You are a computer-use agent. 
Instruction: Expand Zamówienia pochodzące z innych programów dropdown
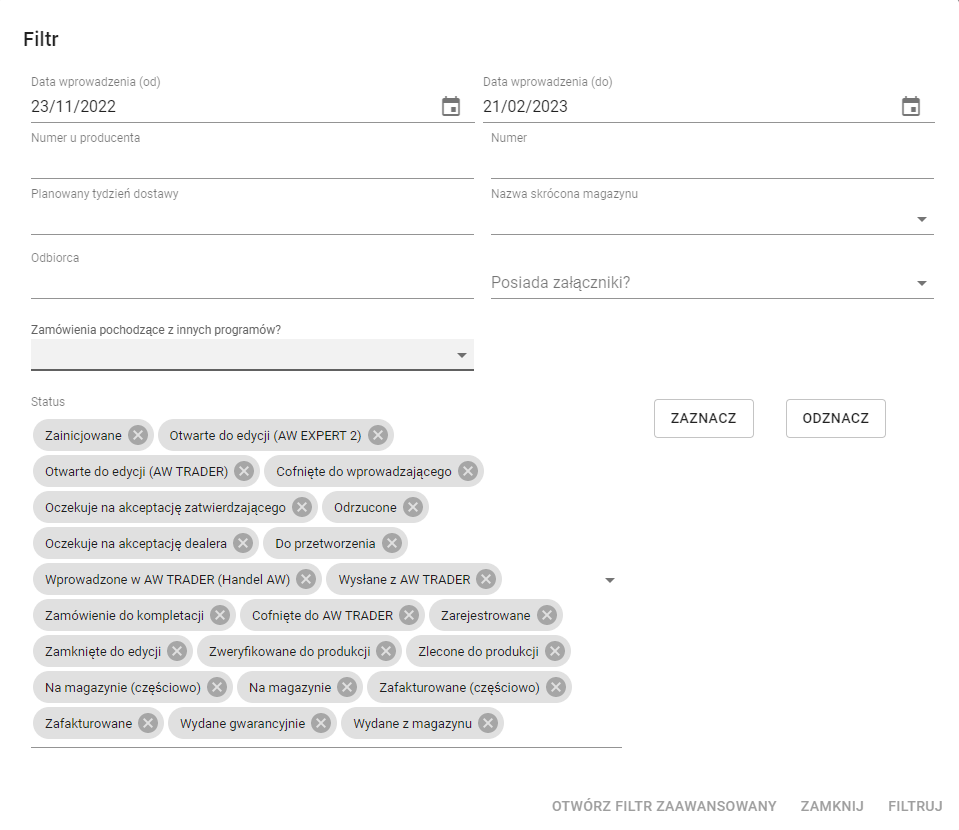[462, 355]
